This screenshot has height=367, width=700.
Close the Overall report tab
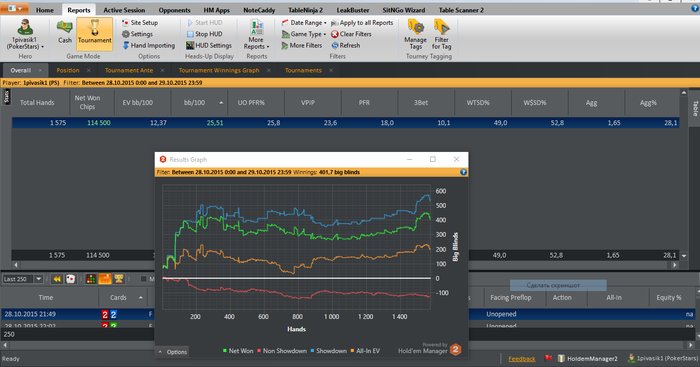40,71
